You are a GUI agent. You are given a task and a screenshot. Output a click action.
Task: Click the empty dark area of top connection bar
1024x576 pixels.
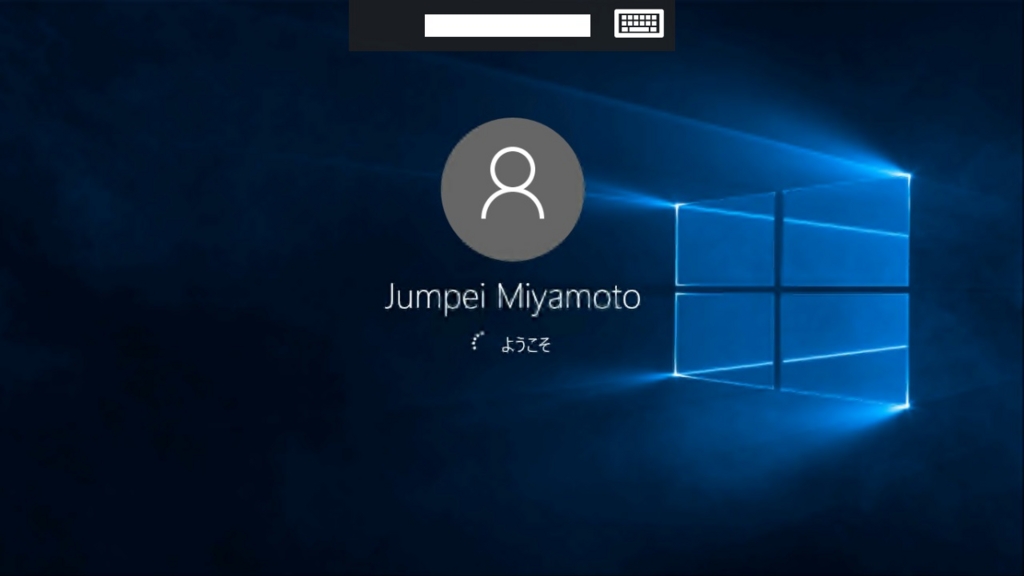pyautogui.click(x=385, y=25)
